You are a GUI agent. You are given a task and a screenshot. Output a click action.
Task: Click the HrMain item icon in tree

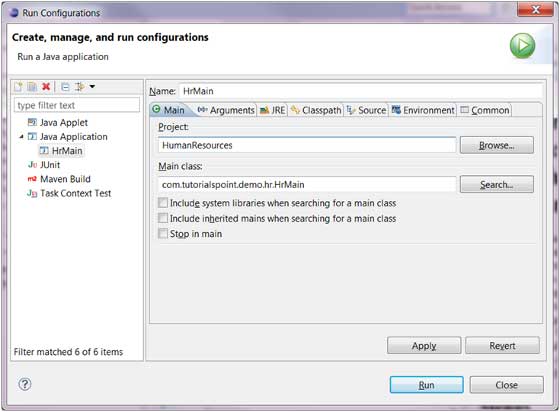click(44, 151)
